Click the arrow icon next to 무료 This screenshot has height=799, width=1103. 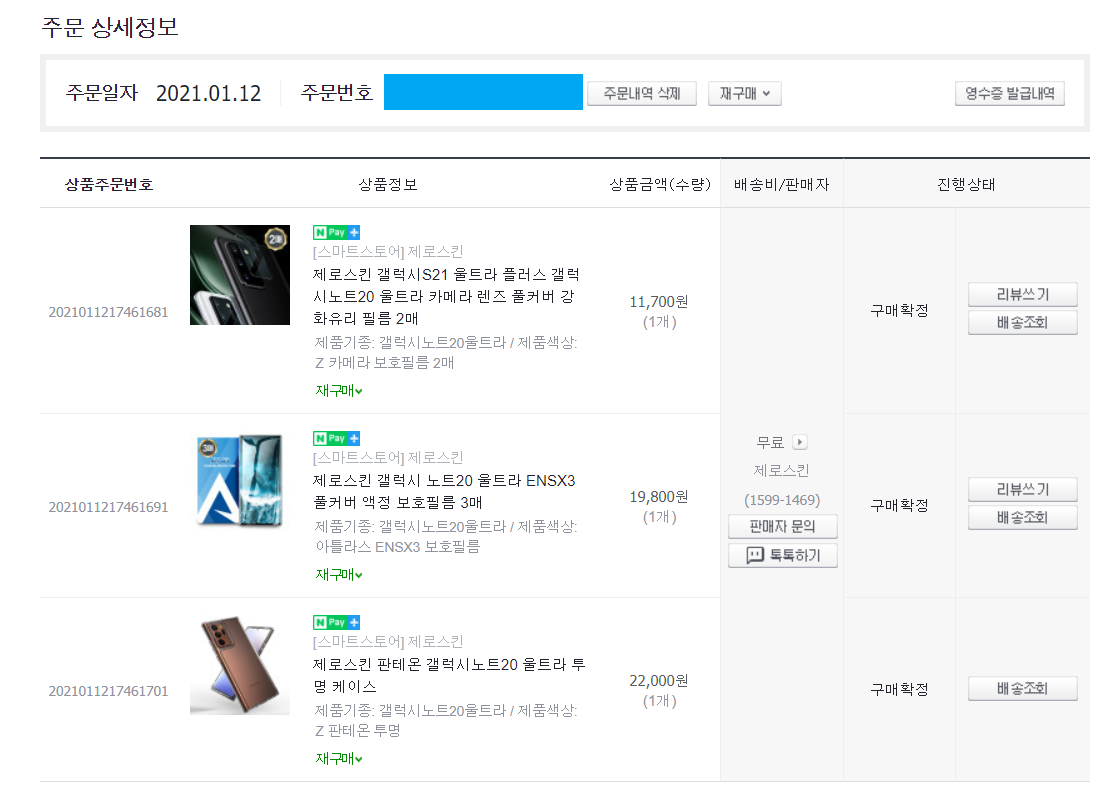[800, 442]
